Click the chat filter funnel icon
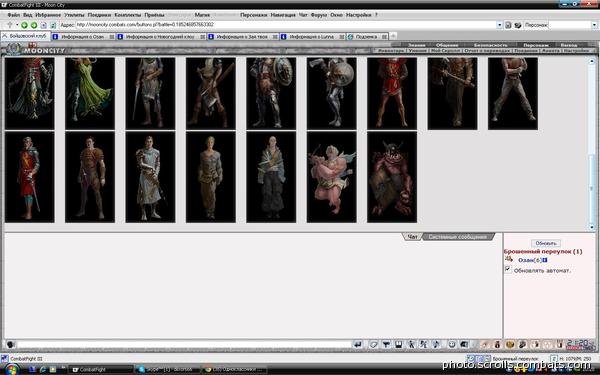Screen dimensions: 600x375 coord(386,344)
